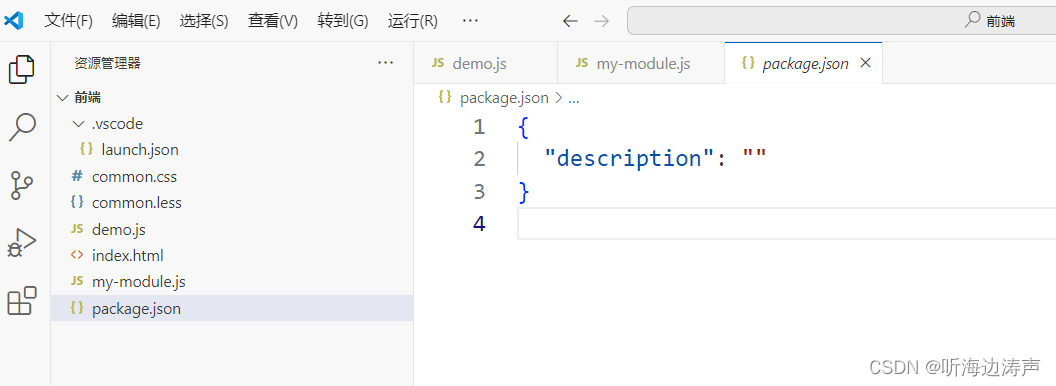The image size is (1056, 386).
Task: Click the angle brackets icon of index.html
Action: 77,255
